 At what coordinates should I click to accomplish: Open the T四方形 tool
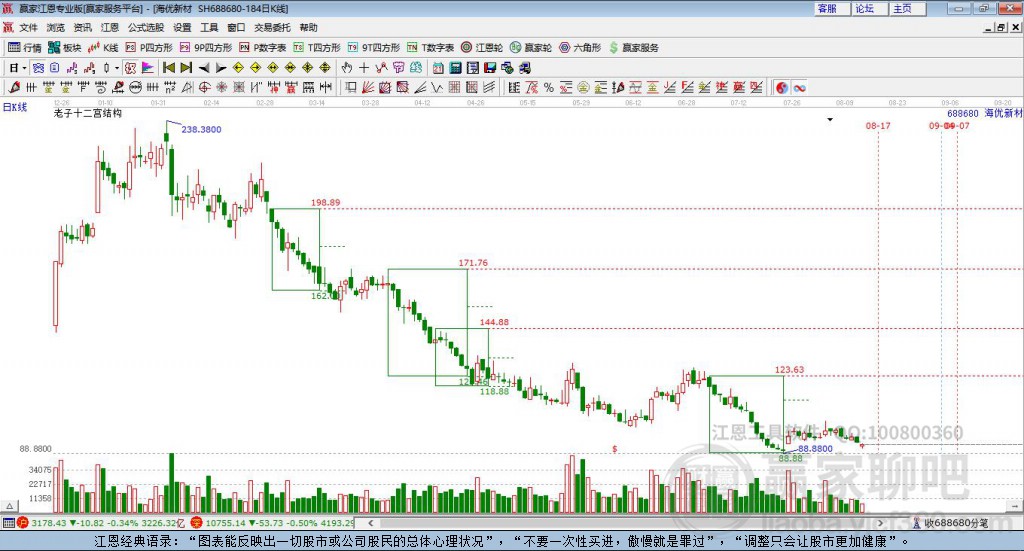[x=317, y=48]
